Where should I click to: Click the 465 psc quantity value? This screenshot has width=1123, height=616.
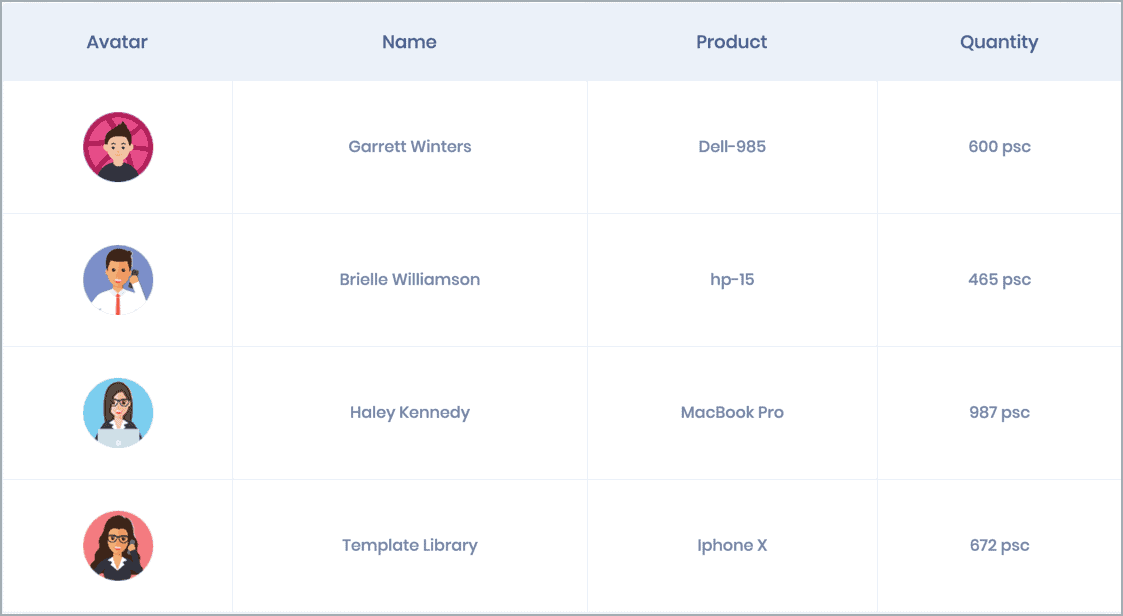click(999, 280)
